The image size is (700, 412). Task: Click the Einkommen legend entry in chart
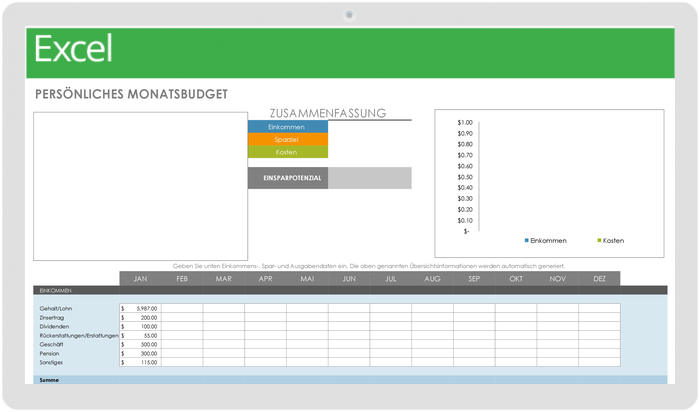coord(546,241)
